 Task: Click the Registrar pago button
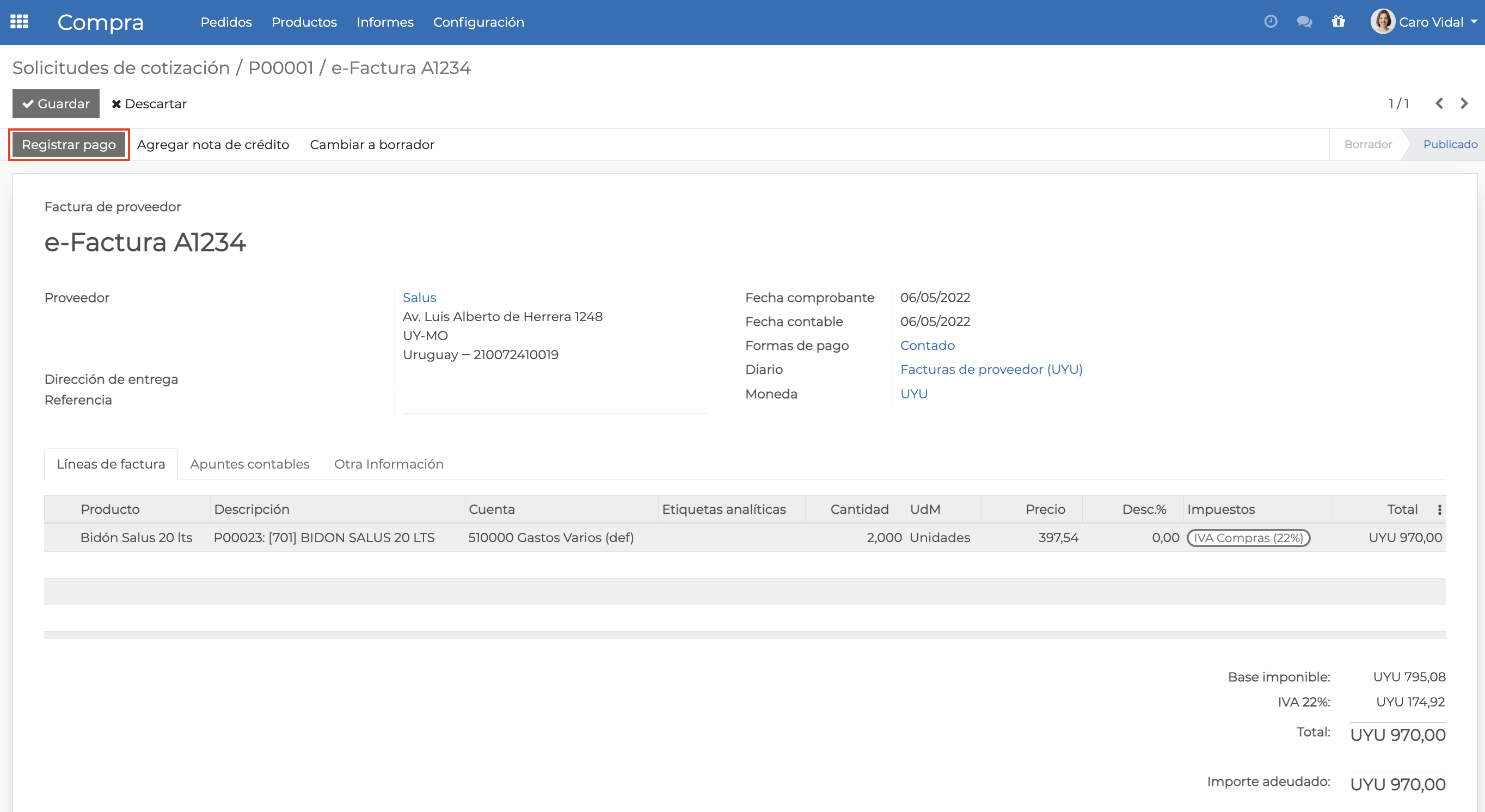[69, 144]
